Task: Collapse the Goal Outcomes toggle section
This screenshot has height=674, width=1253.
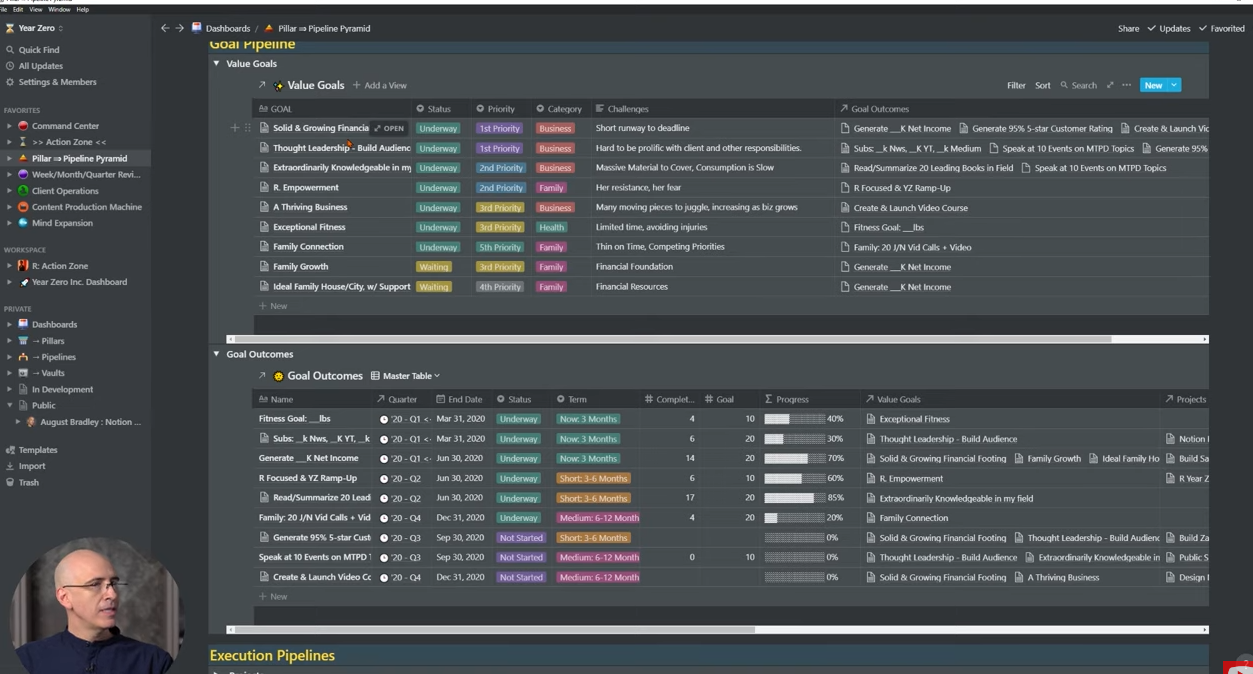Action: pos(216,354)
